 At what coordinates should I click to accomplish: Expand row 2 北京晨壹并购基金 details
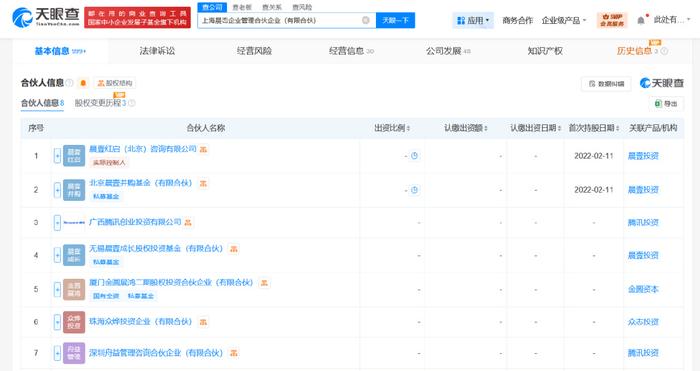coord(57,190)
